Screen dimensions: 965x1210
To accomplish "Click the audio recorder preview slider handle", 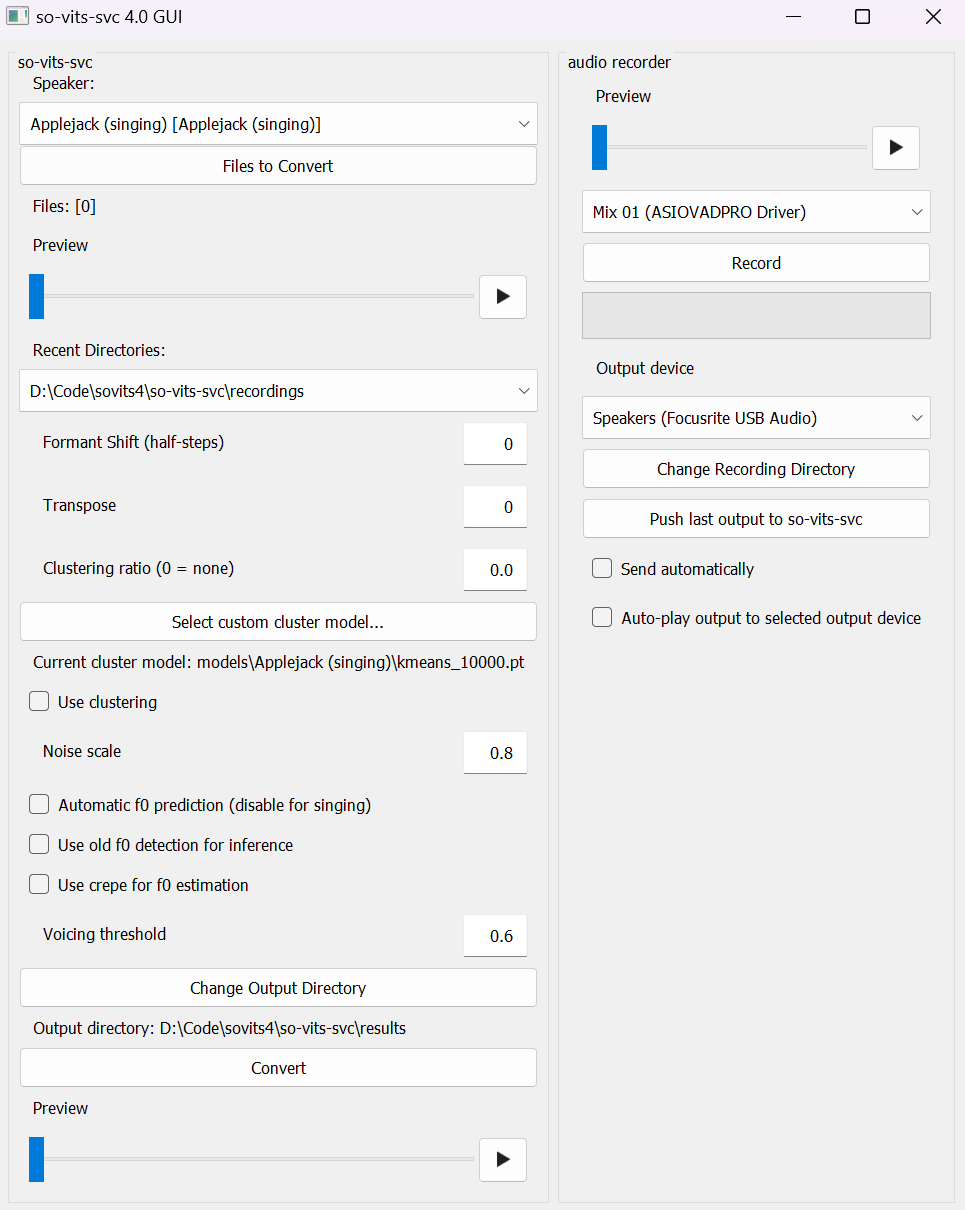I will (599, 148).
